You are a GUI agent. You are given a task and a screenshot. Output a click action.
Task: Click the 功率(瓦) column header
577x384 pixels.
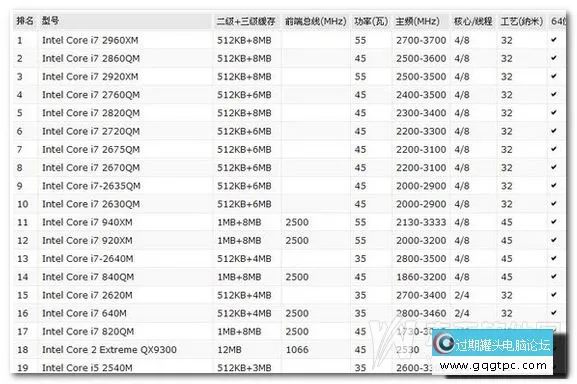(371, 21)
